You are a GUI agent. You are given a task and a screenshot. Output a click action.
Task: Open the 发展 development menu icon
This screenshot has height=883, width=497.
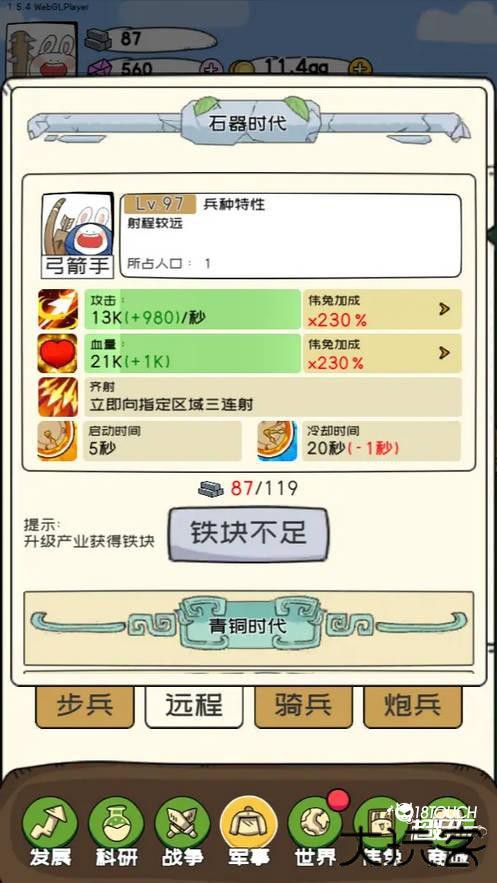click(x=50, y=825)
